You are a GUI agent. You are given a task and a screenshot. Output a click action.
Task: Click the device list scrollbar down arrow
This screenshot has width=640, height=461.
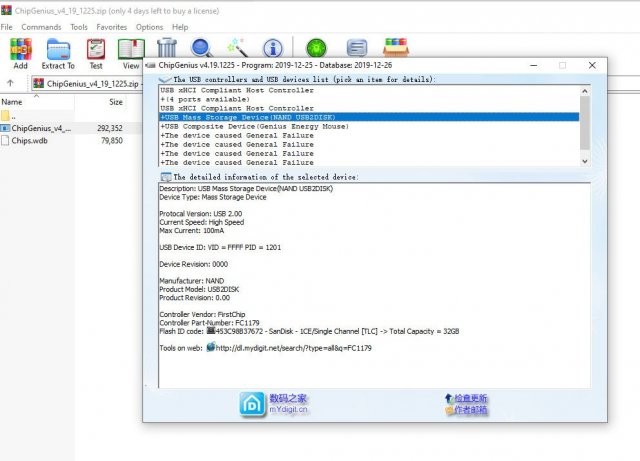[x=585, y=160]
